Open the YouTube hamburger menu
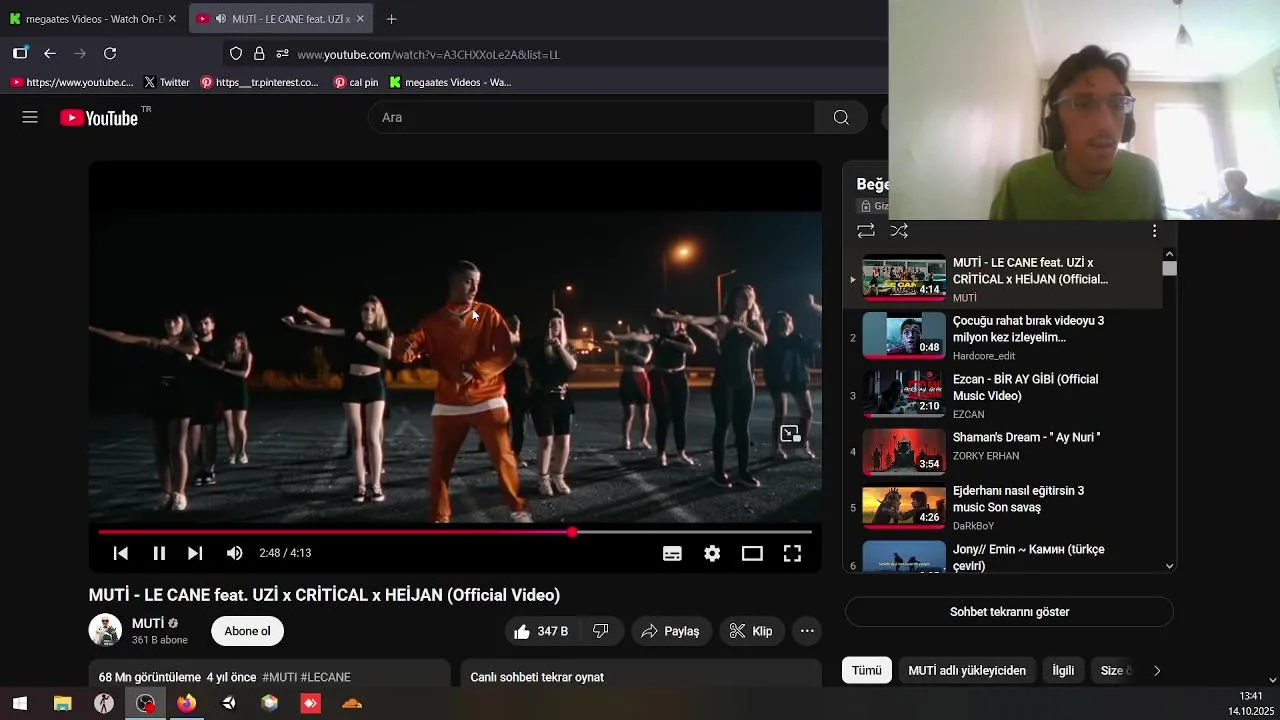This screenshot has height=720, width=1280. pyautogui.click(x=30, y=117)
